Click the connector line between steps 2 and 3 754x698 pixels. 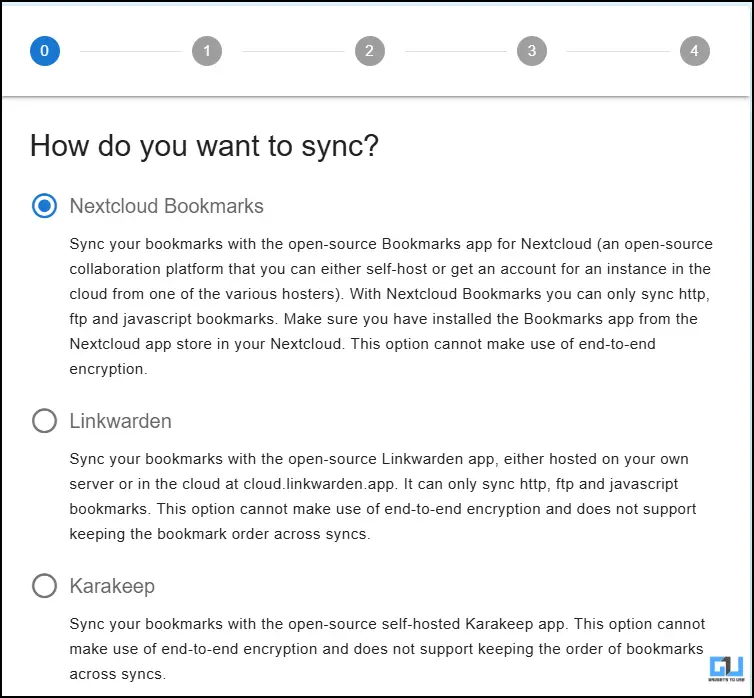(450, 51)
